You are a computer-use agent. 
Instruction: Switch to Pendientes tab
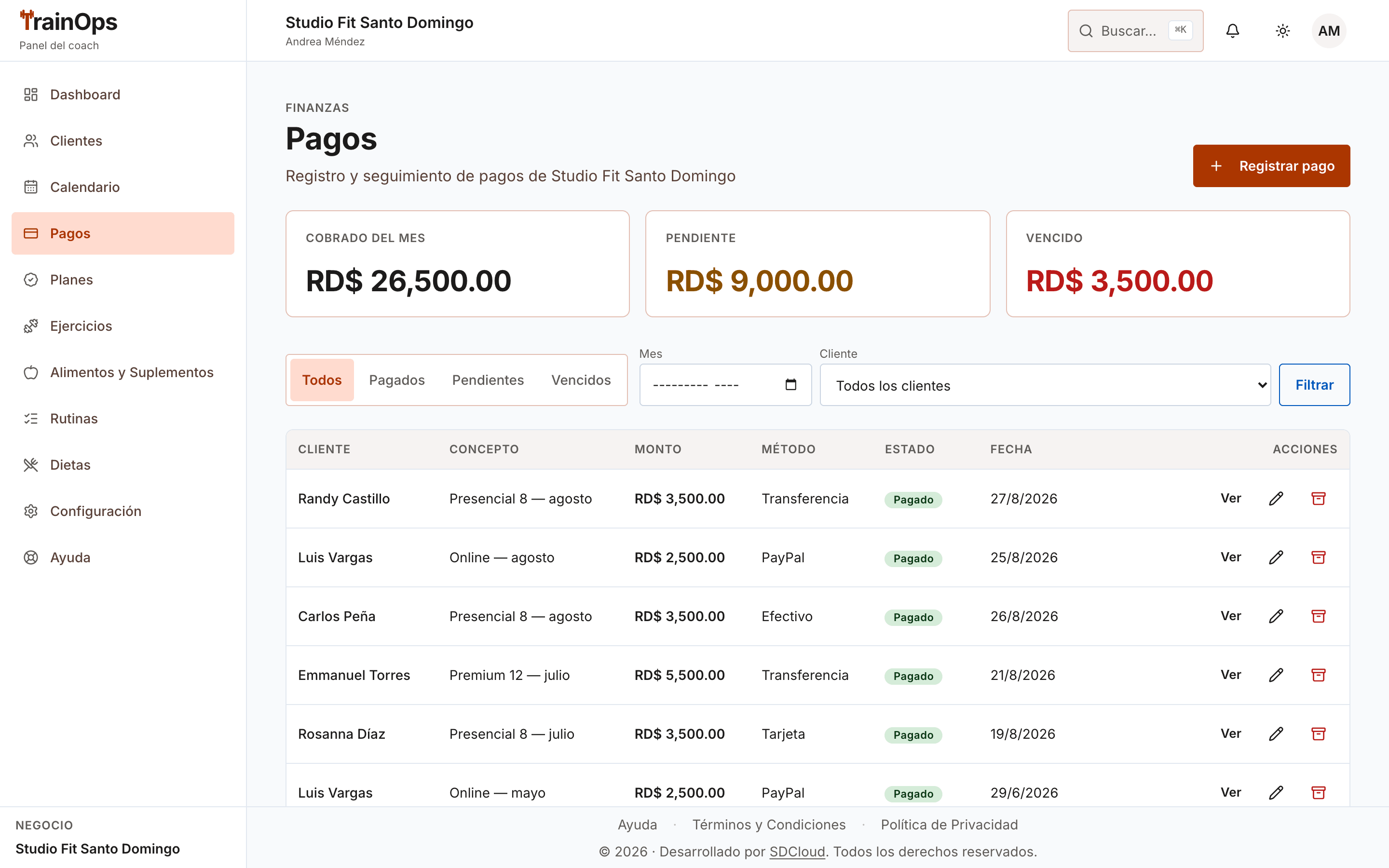[488, 380]
